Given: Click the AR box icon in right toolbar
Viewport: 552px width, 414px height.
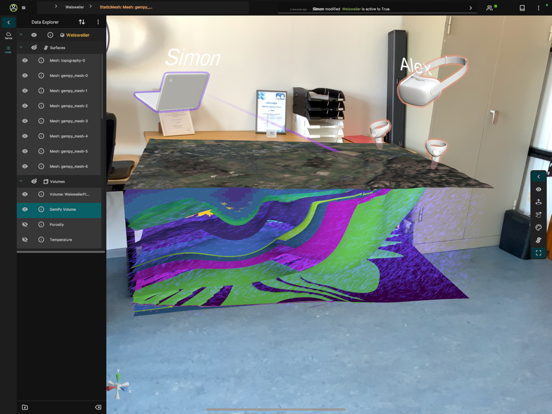Looking at the screenshot, I should (538, 215).
